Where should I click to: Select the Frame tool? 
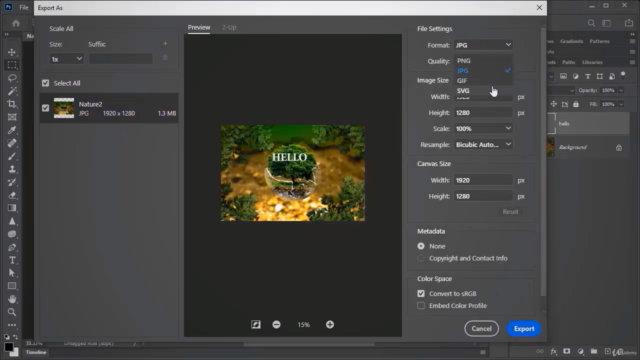click(12, 117)
